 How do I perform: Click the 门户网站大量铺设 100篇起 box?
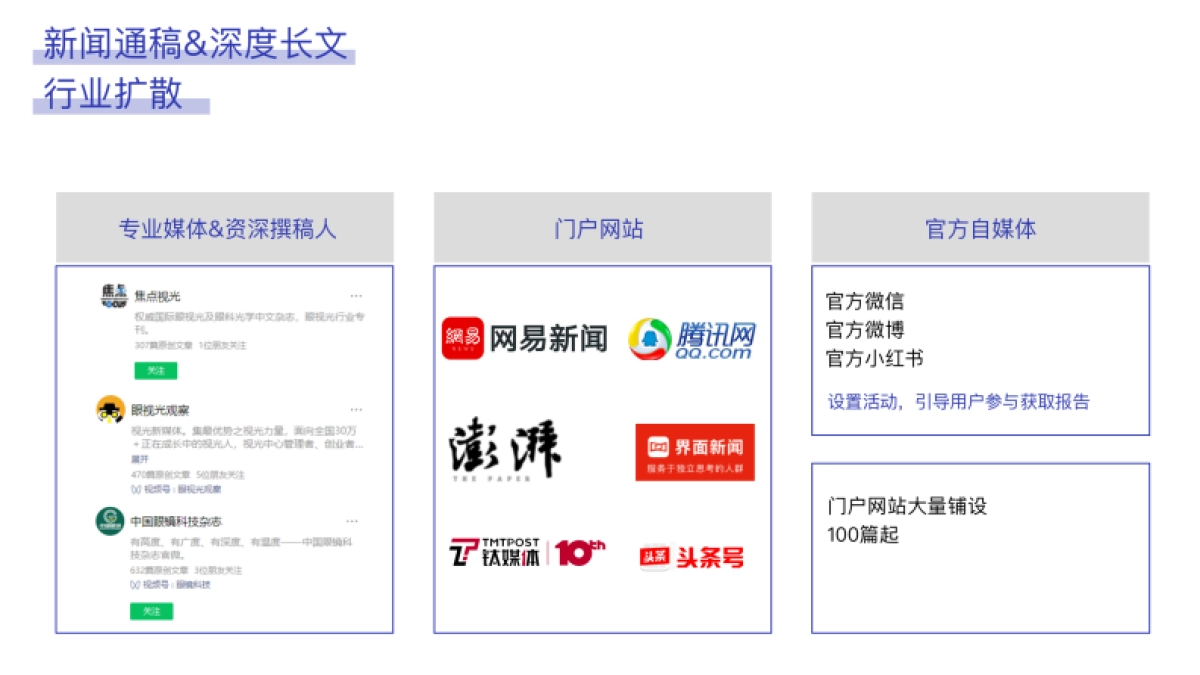978,521
